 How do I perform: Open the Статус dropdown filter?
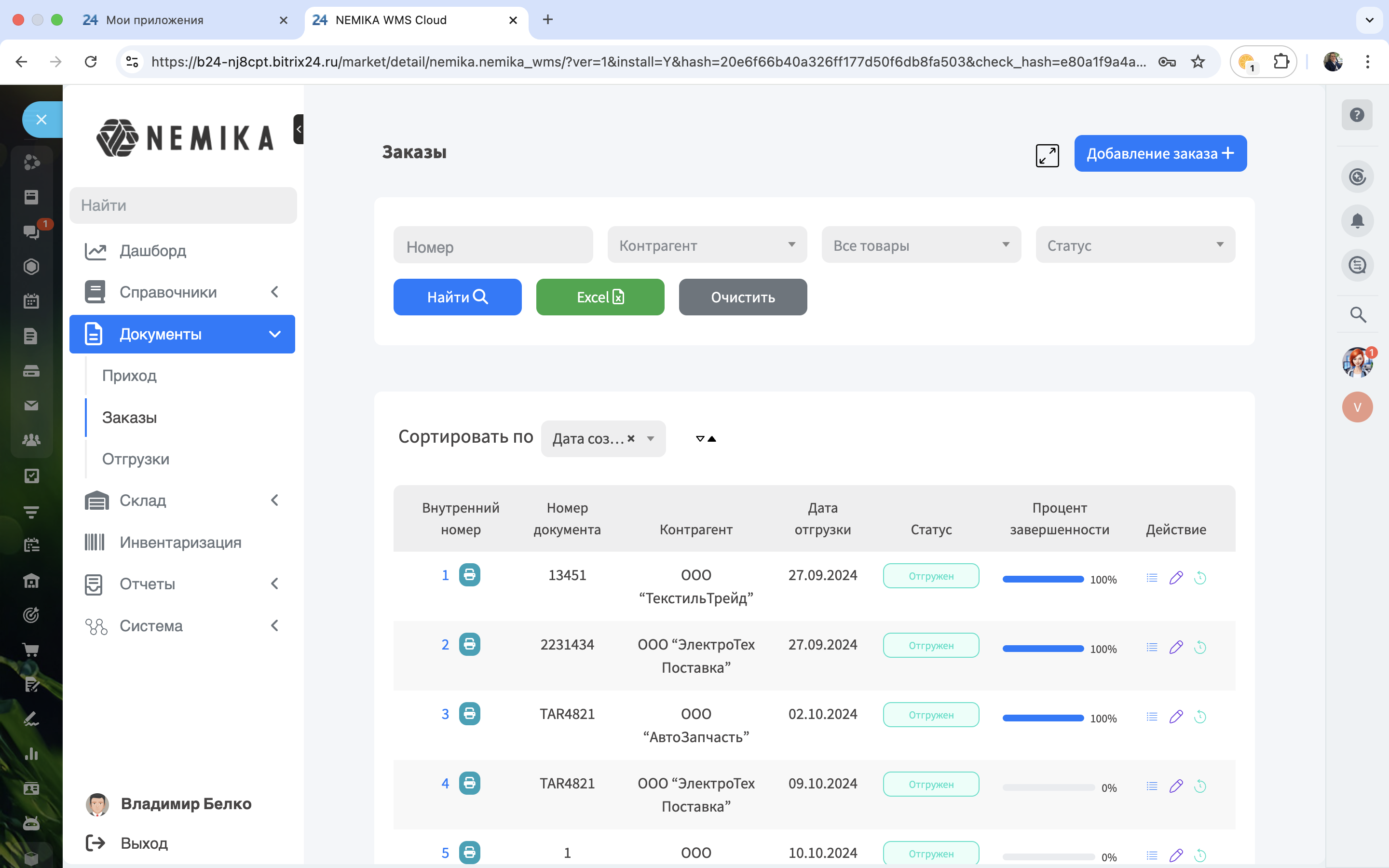click(x=1135, y=245)
